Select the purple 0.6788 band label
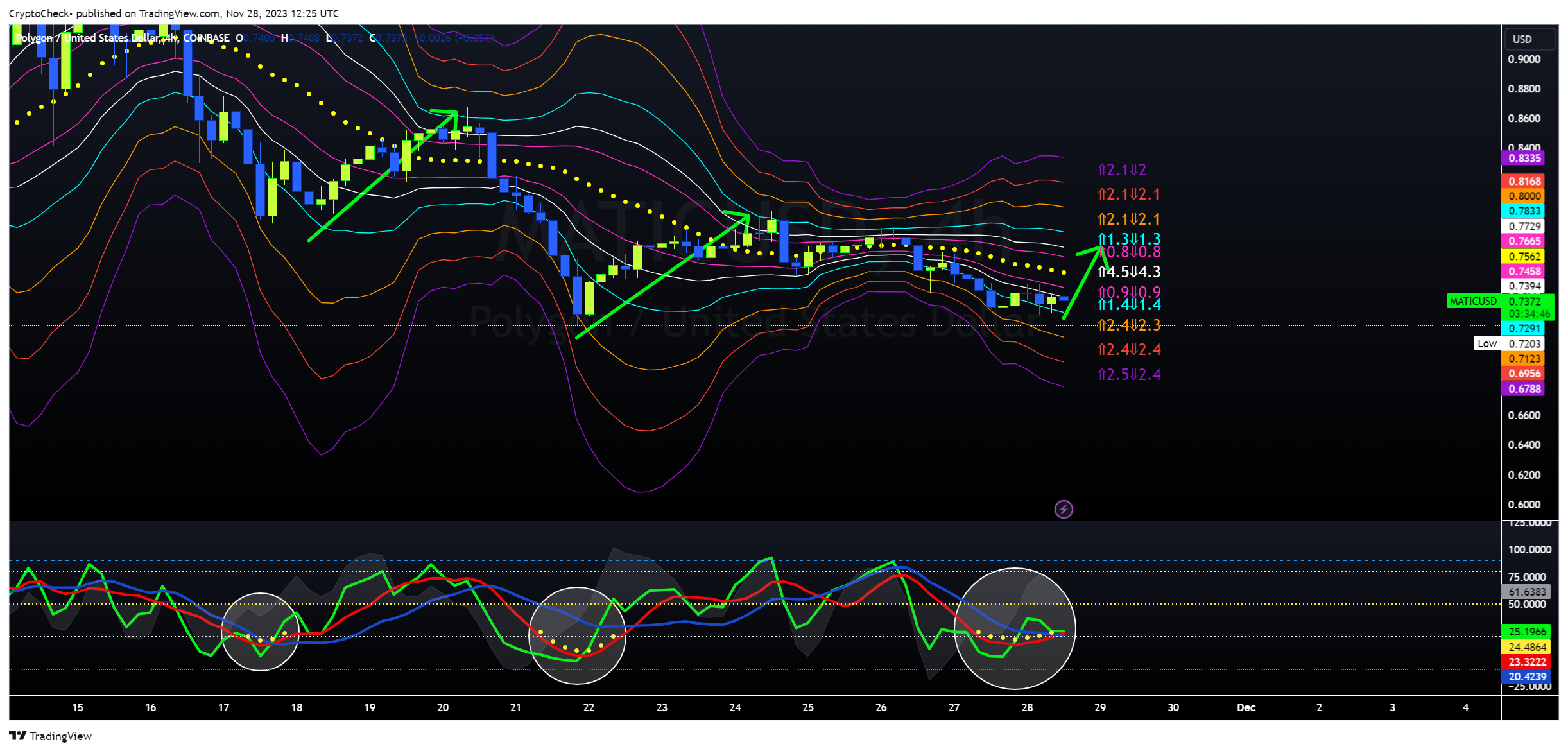This screenshot has height=751, width=1568. 1524,388
